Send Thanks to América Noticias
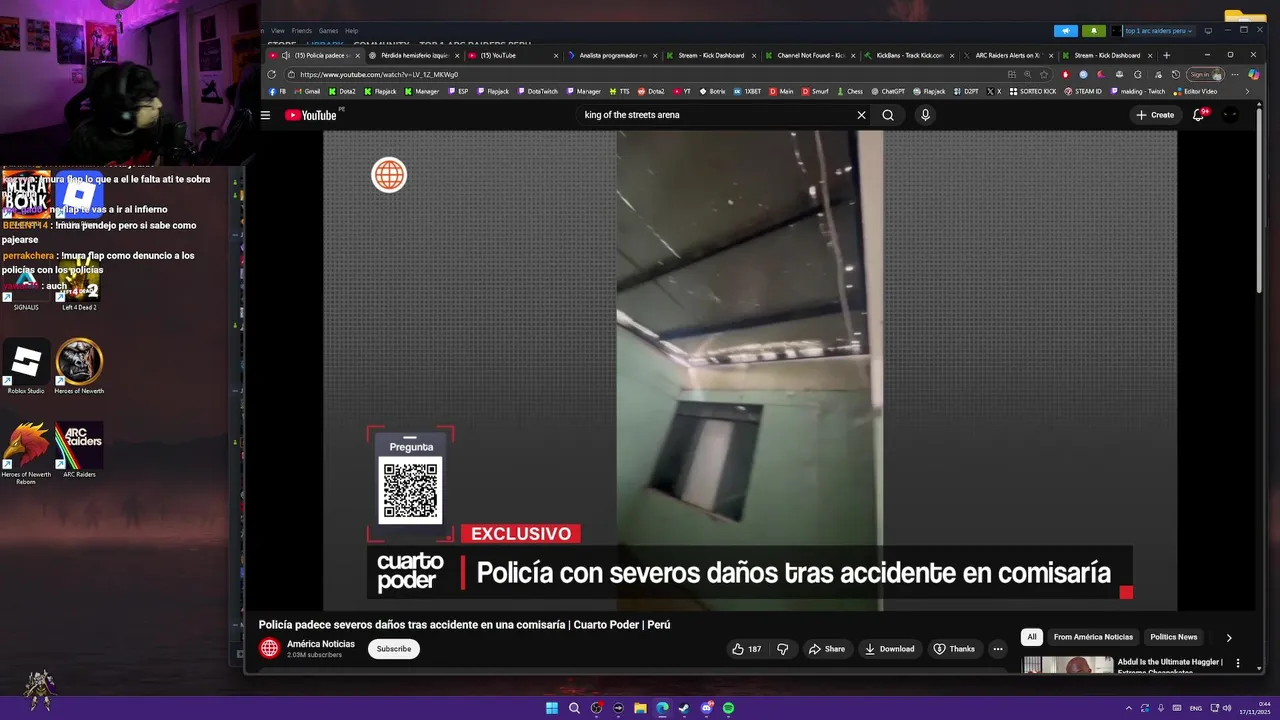This screenshot has height=720, width=1280. coord(954,649)
